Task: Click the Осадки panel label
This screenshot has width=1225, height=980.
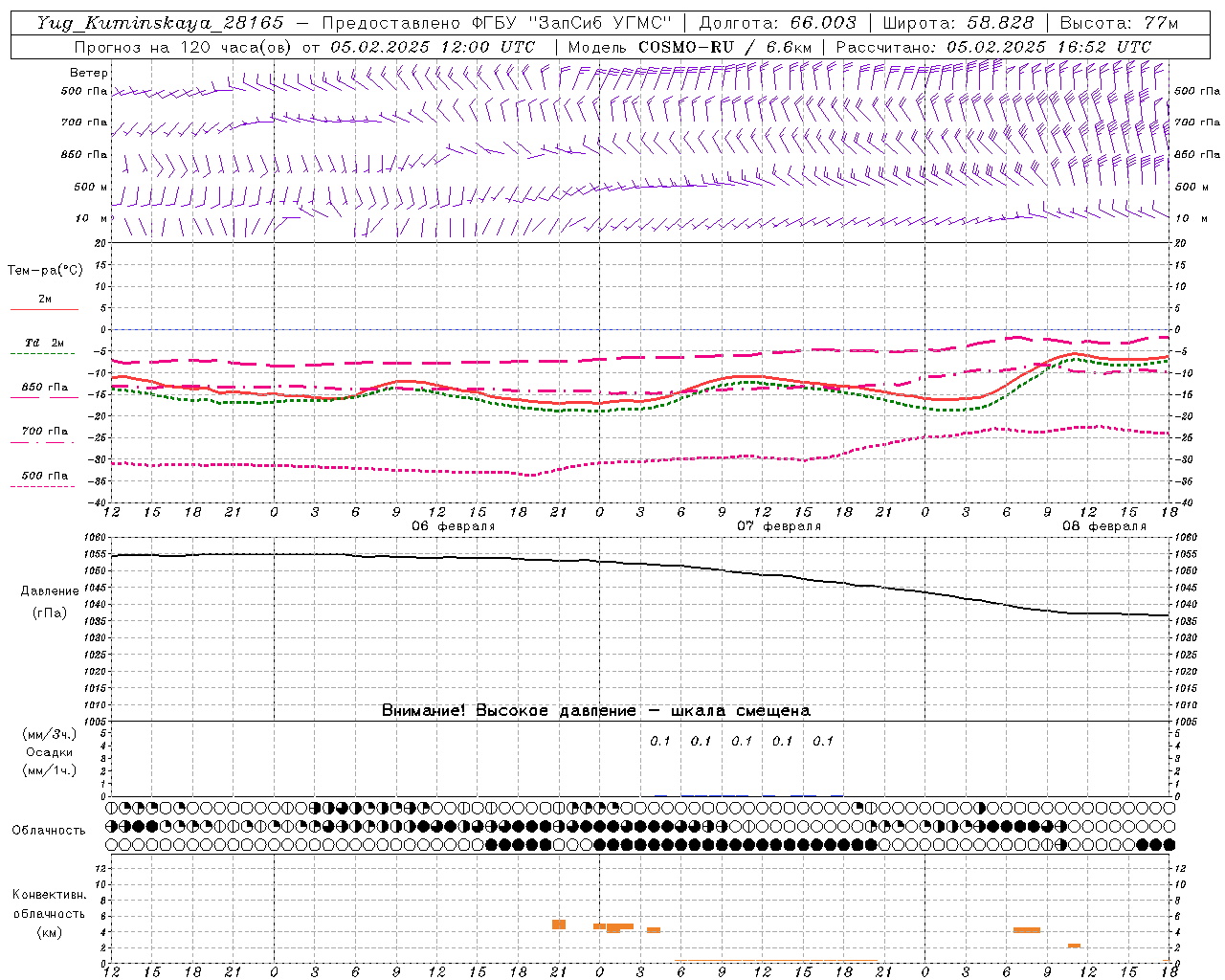Action: [50, 752]
